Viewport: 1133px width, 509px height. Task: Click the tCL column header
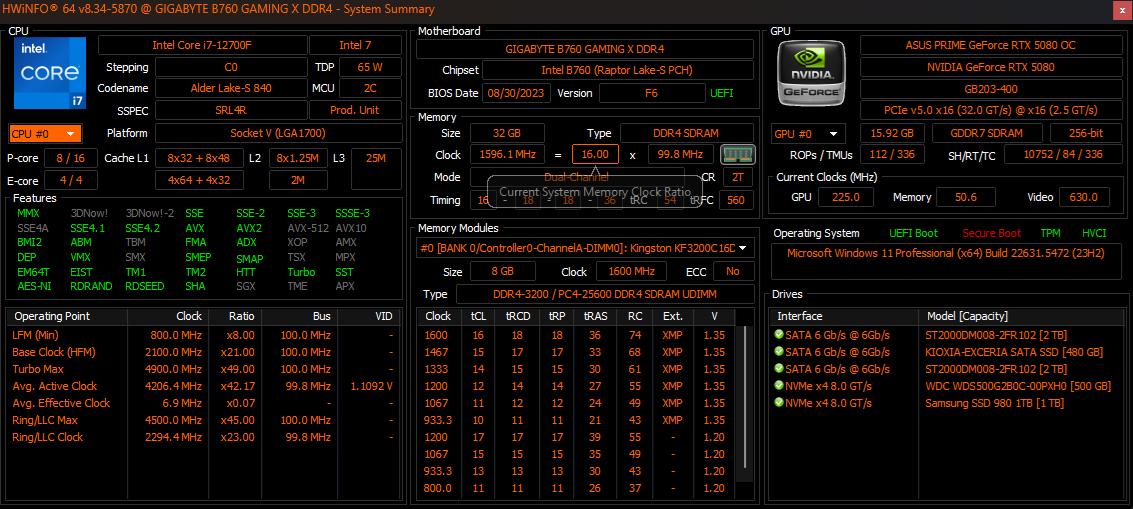[478, 317]
